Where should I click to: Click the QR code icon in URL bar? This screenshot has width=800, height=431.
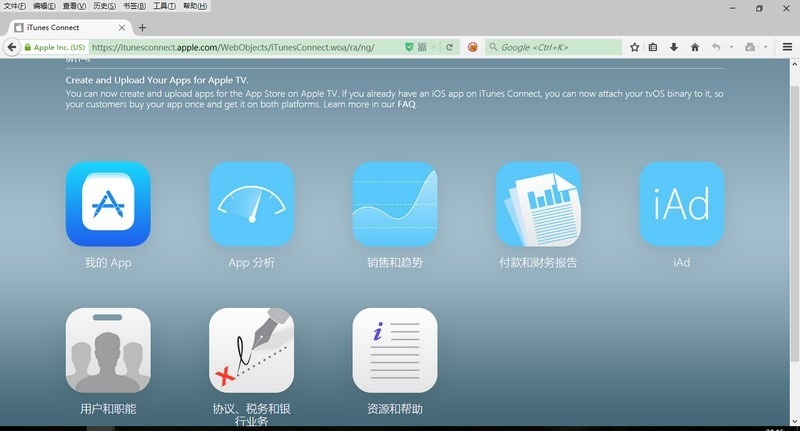422,47
